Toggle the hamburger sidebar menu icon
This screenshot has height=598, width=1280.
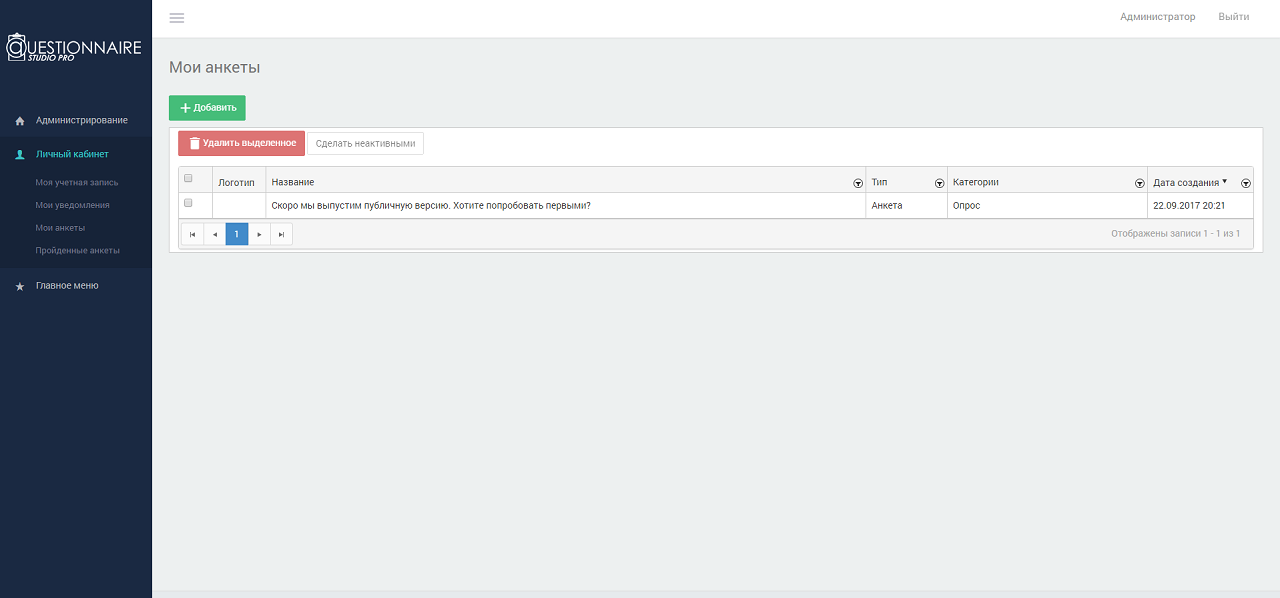(177, 18)
